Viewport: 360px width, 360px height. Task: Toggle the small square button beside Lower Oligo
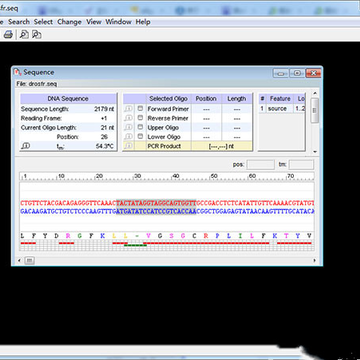140,137
